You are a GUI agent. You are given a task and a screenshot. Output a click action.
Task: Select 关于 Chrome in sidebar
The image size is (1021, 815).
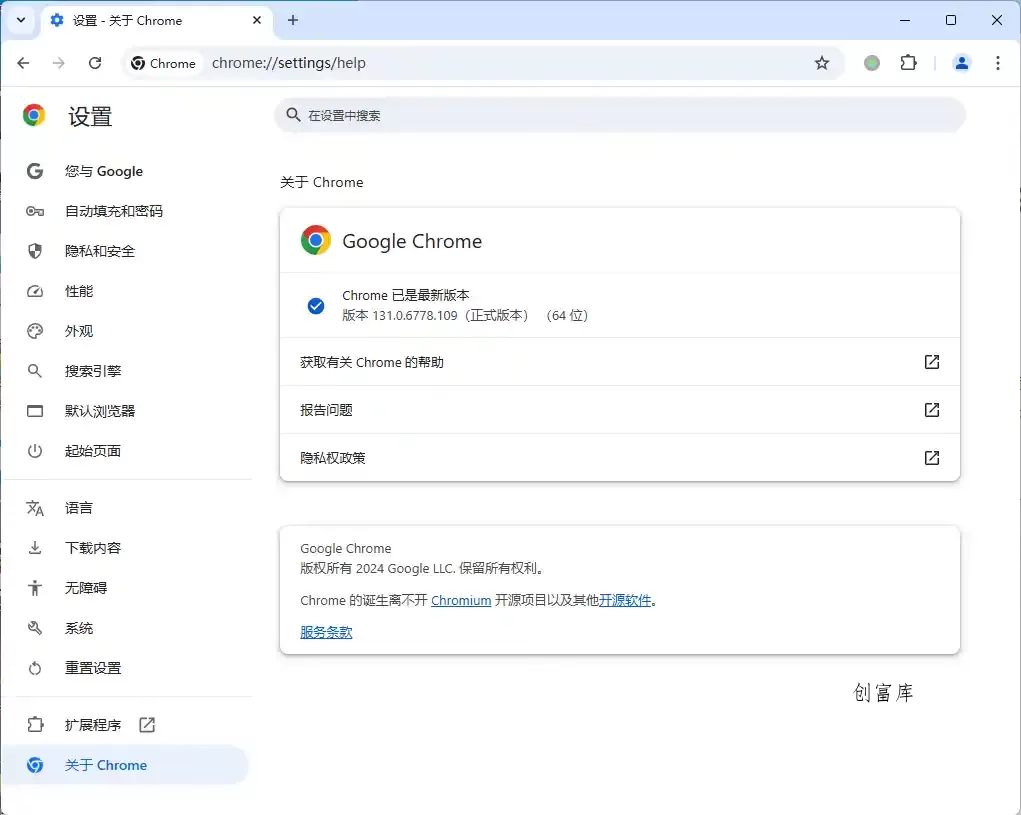tap(127, 765)
